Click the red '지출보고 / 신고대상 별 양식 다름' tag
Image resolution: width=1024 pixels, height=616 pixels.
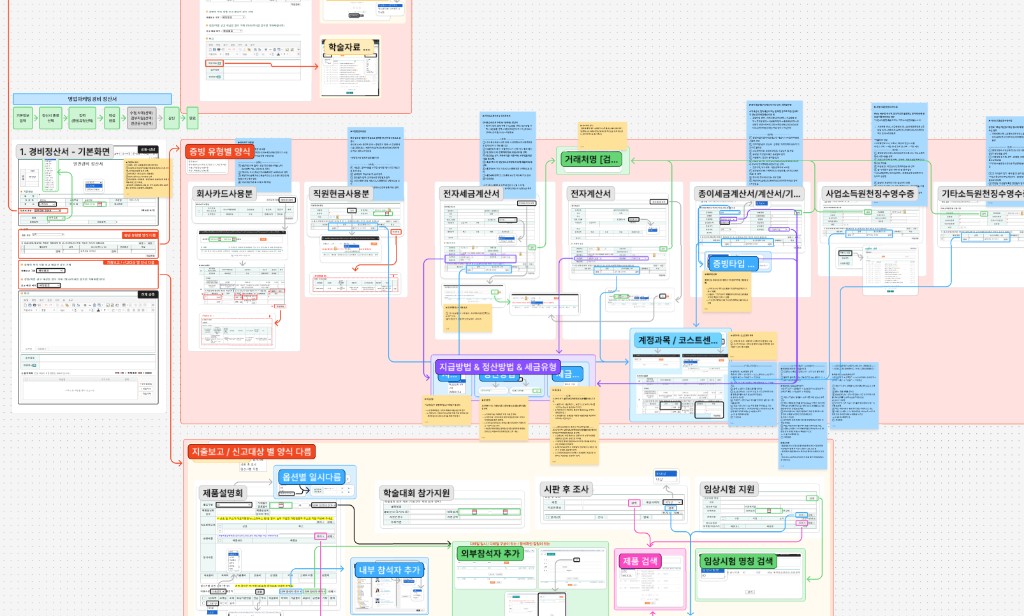251,451
